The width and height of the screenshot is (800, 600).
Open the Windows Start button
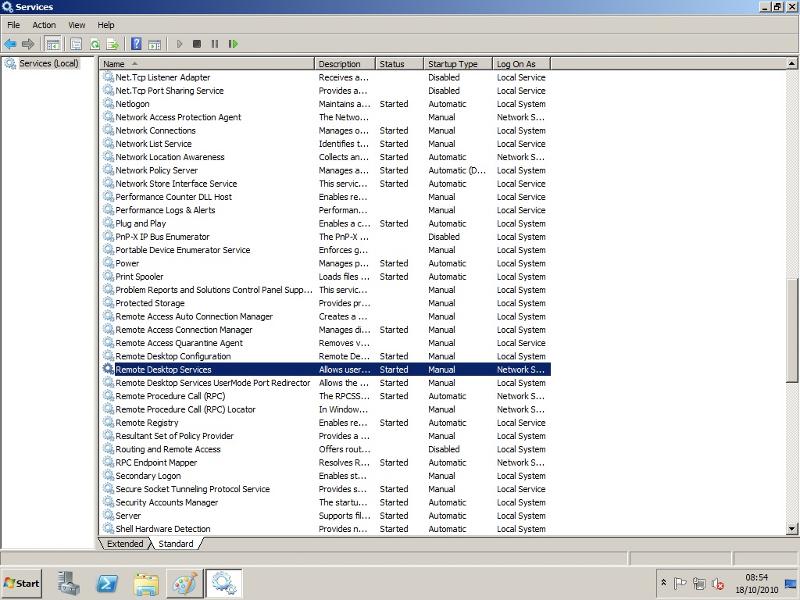[21, 583]
